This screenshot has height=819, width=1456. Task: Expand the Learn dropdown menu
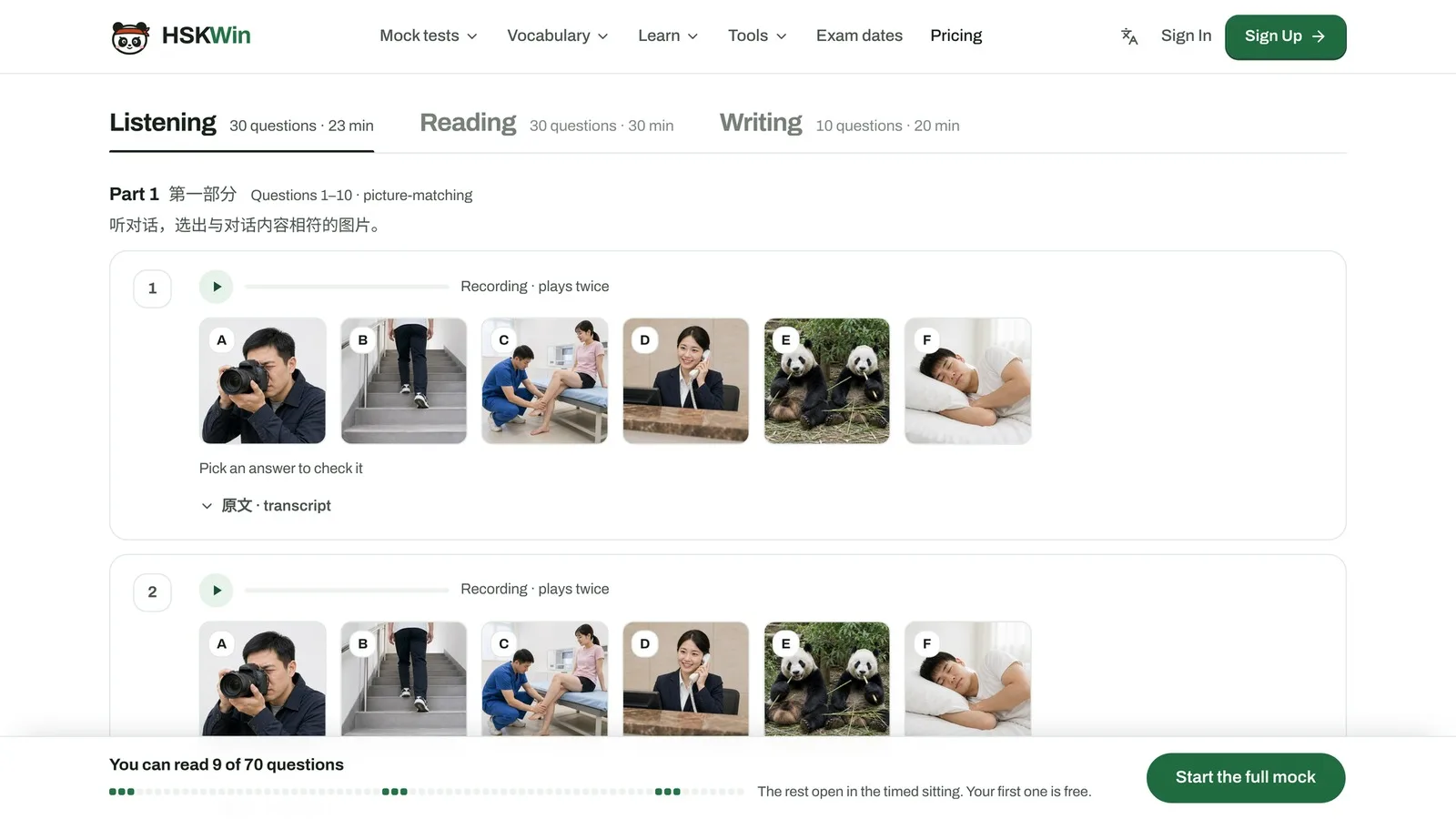click(x=668, y=36)
